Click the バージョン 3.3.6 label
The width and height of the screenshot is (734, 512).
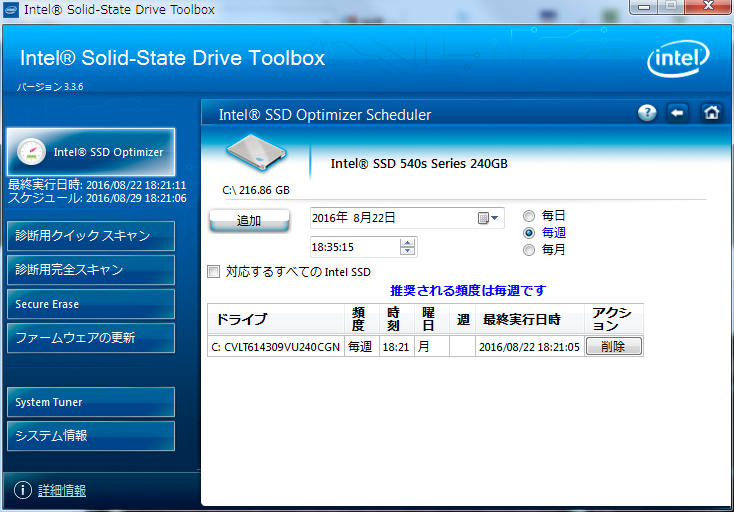coord(50,87)
